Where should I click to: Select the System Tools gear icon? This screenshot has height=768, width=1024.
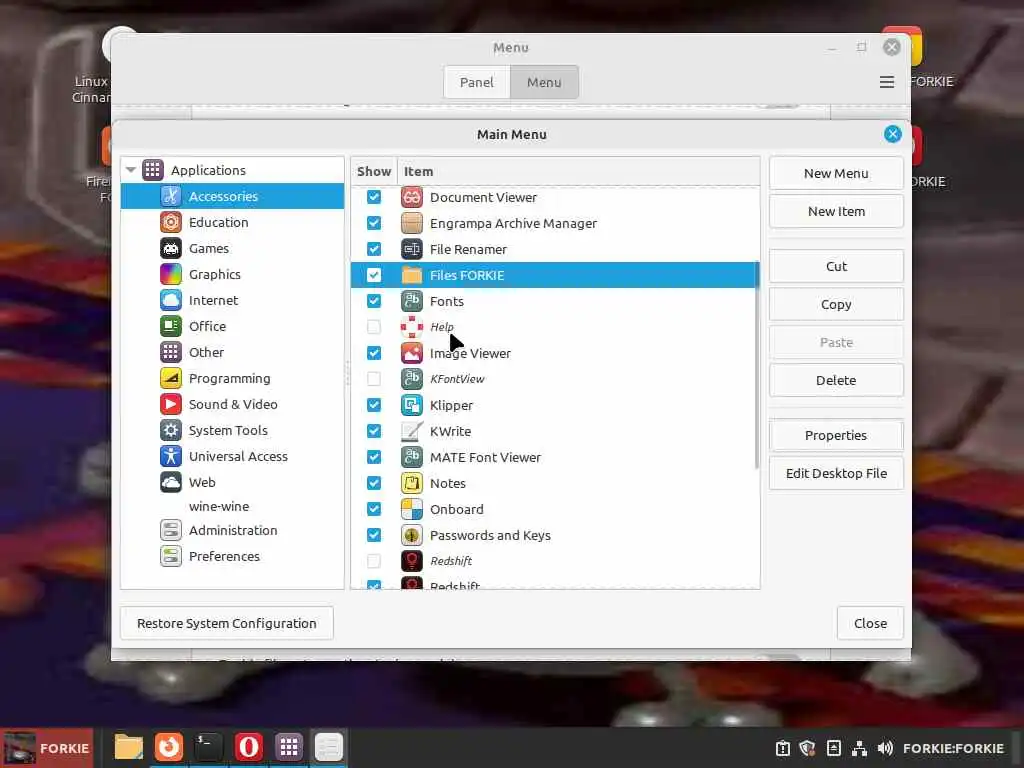coord(170,430)
